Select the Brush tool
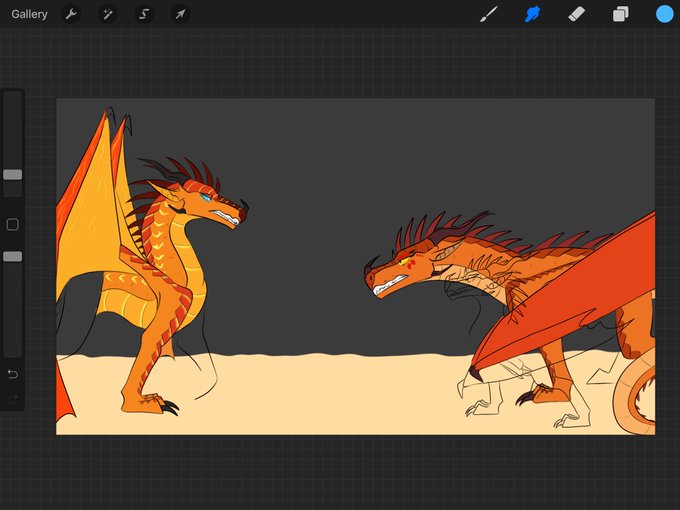Viewport: 680px width, 510px height. tap(489, 14)
